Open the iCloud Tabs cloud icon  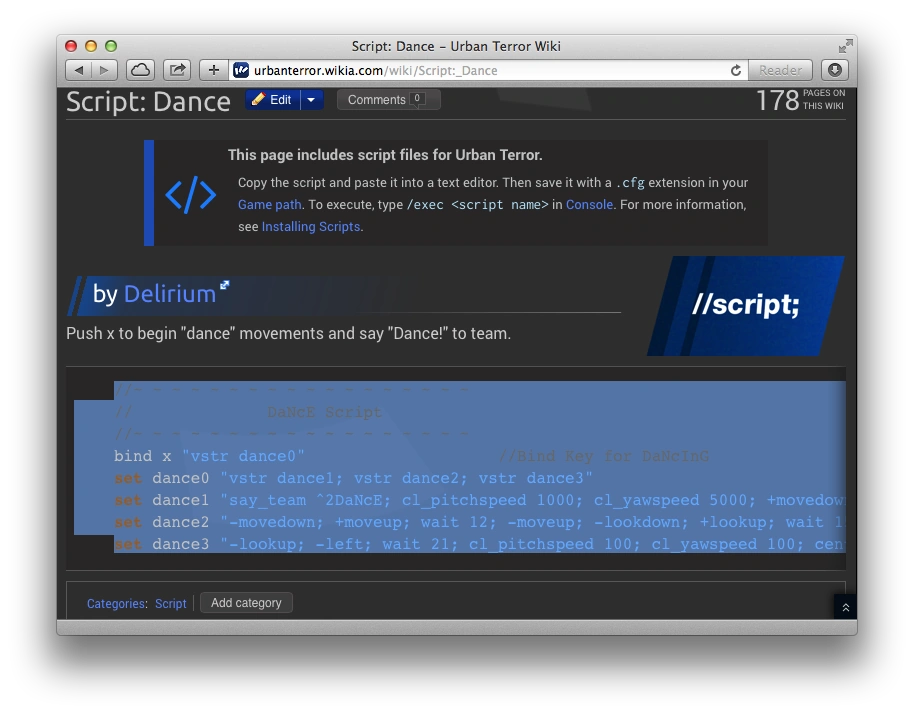pos(140,71)
